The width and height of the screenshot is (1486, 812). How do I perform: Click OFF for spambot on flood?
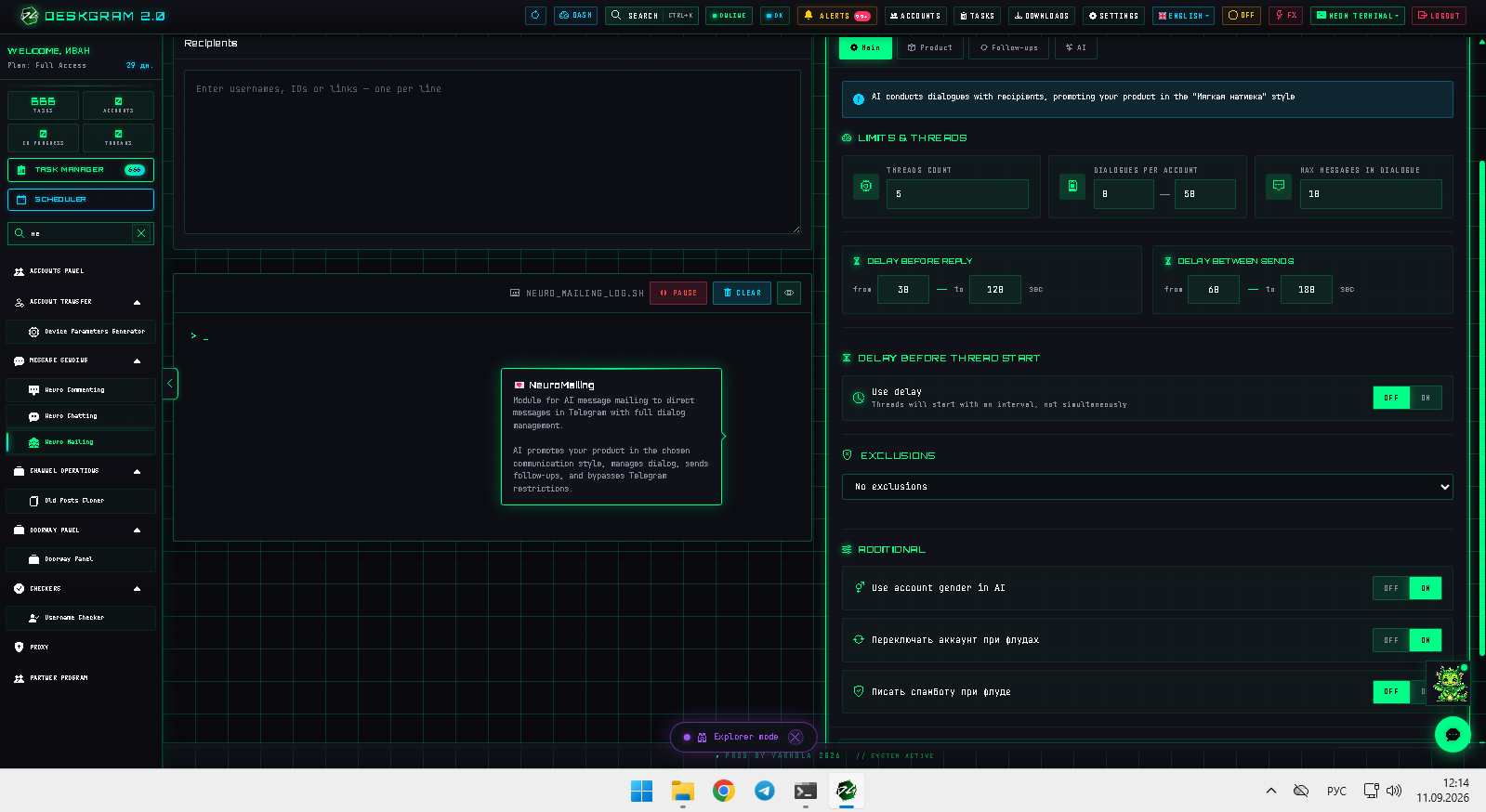(x=1391, y=692)
